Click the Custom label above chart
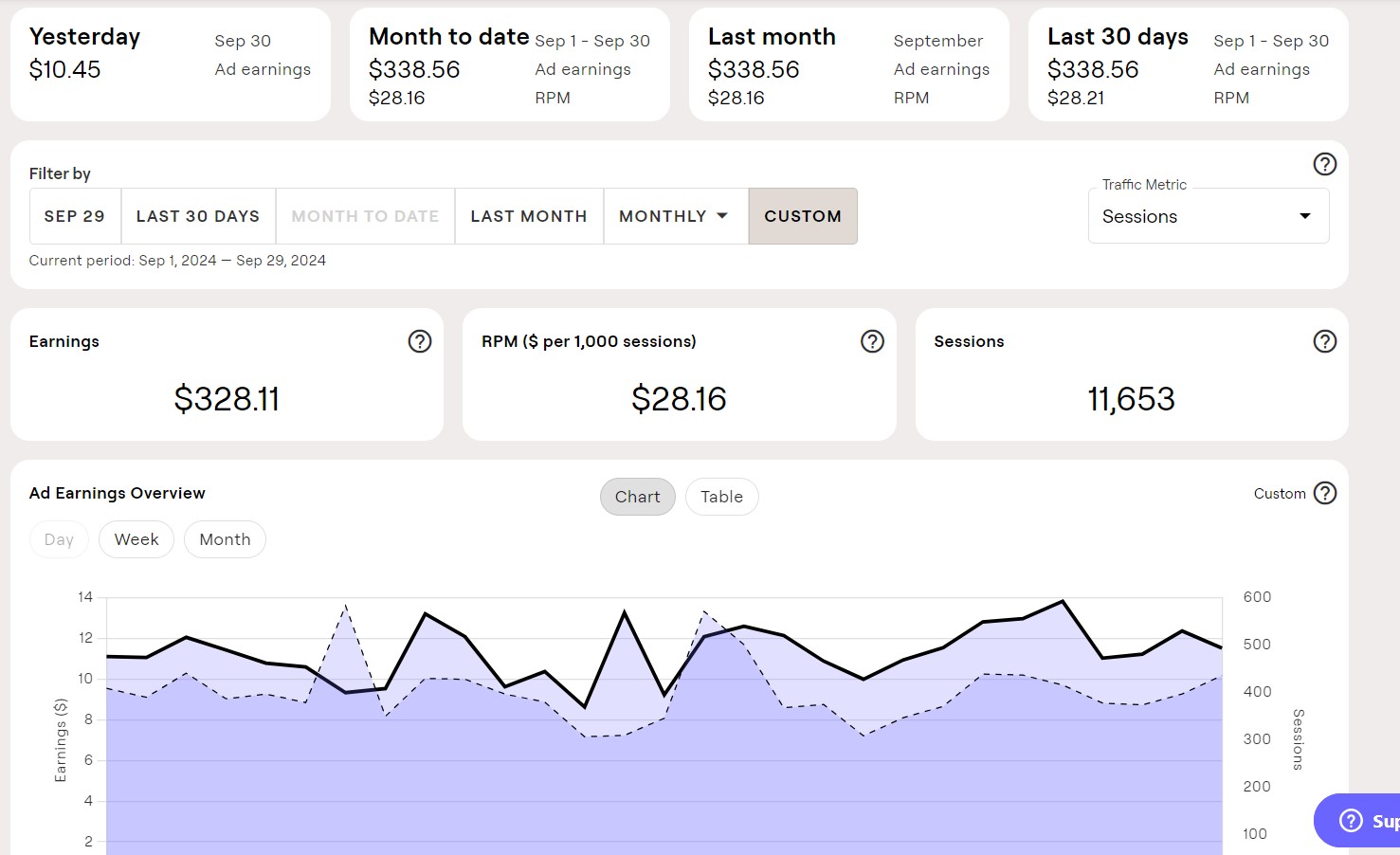This screenshot has height=855, width=1400. 1280,493
